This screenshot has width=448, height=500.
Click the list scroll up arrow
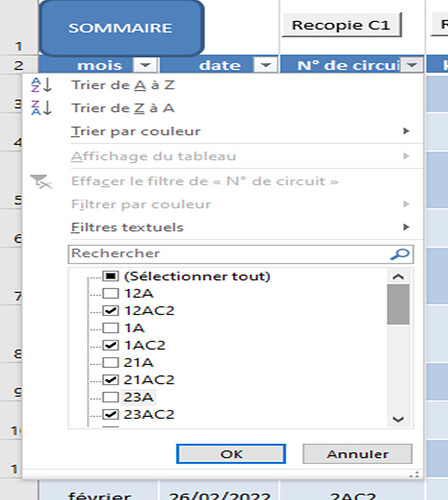pyautogui.click(x=398, y=276)
